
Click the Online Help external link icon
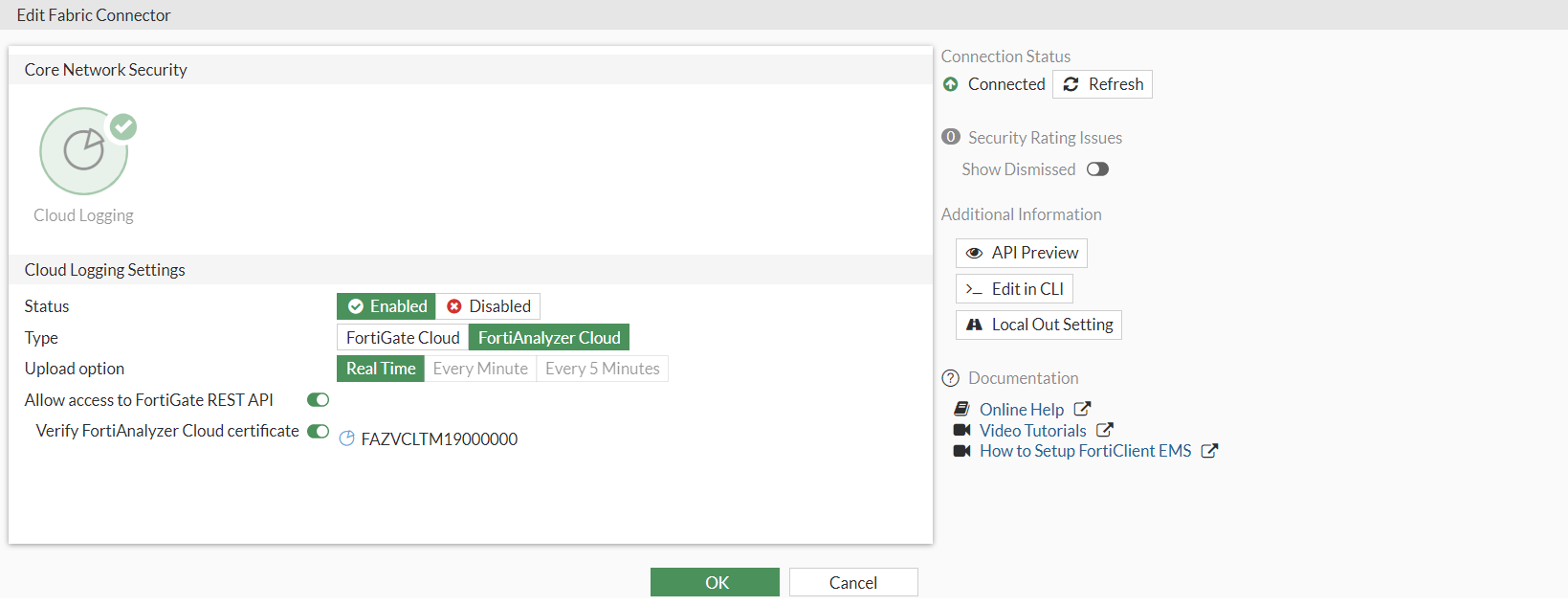(1082, 409)
